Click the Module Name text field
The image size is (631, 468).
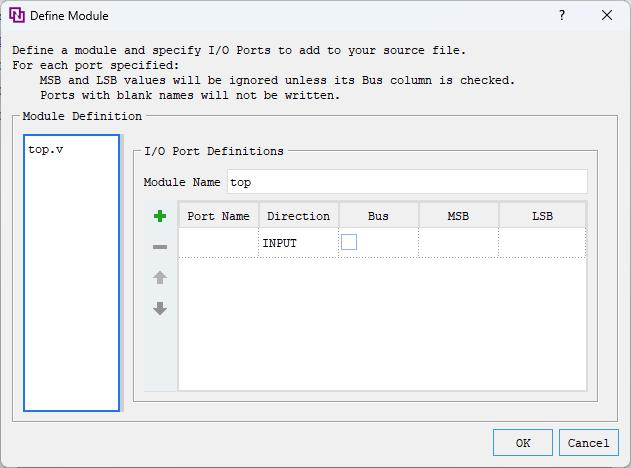click(x=406, y=182)
